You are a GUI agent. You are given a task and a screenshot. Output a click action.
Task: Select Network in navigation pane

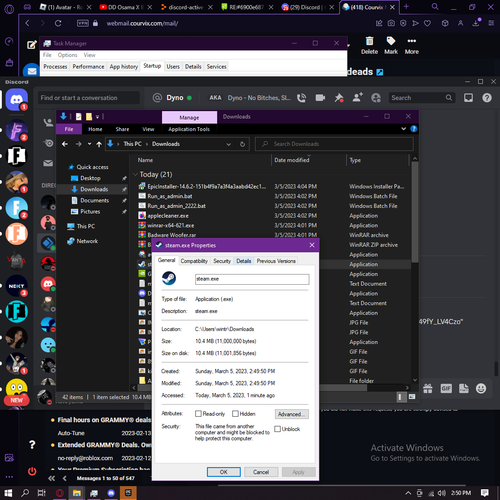[87, 241]
